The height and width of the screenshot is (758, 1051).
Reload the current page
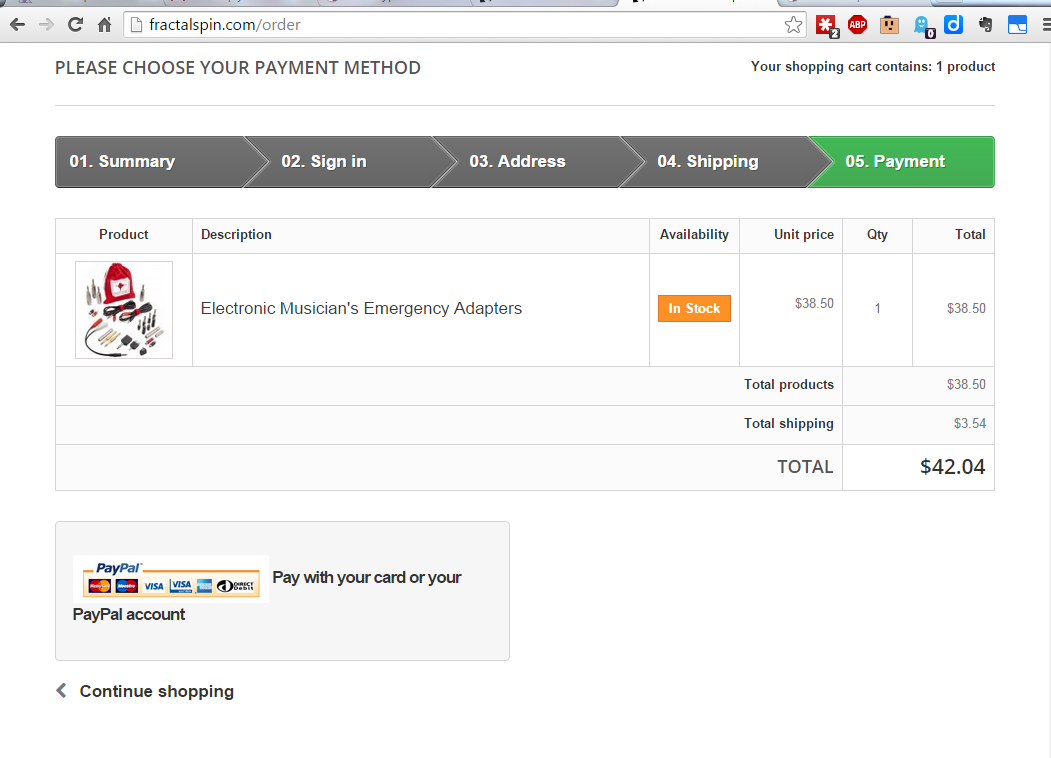pyautogui.click(x=75, y=25)
